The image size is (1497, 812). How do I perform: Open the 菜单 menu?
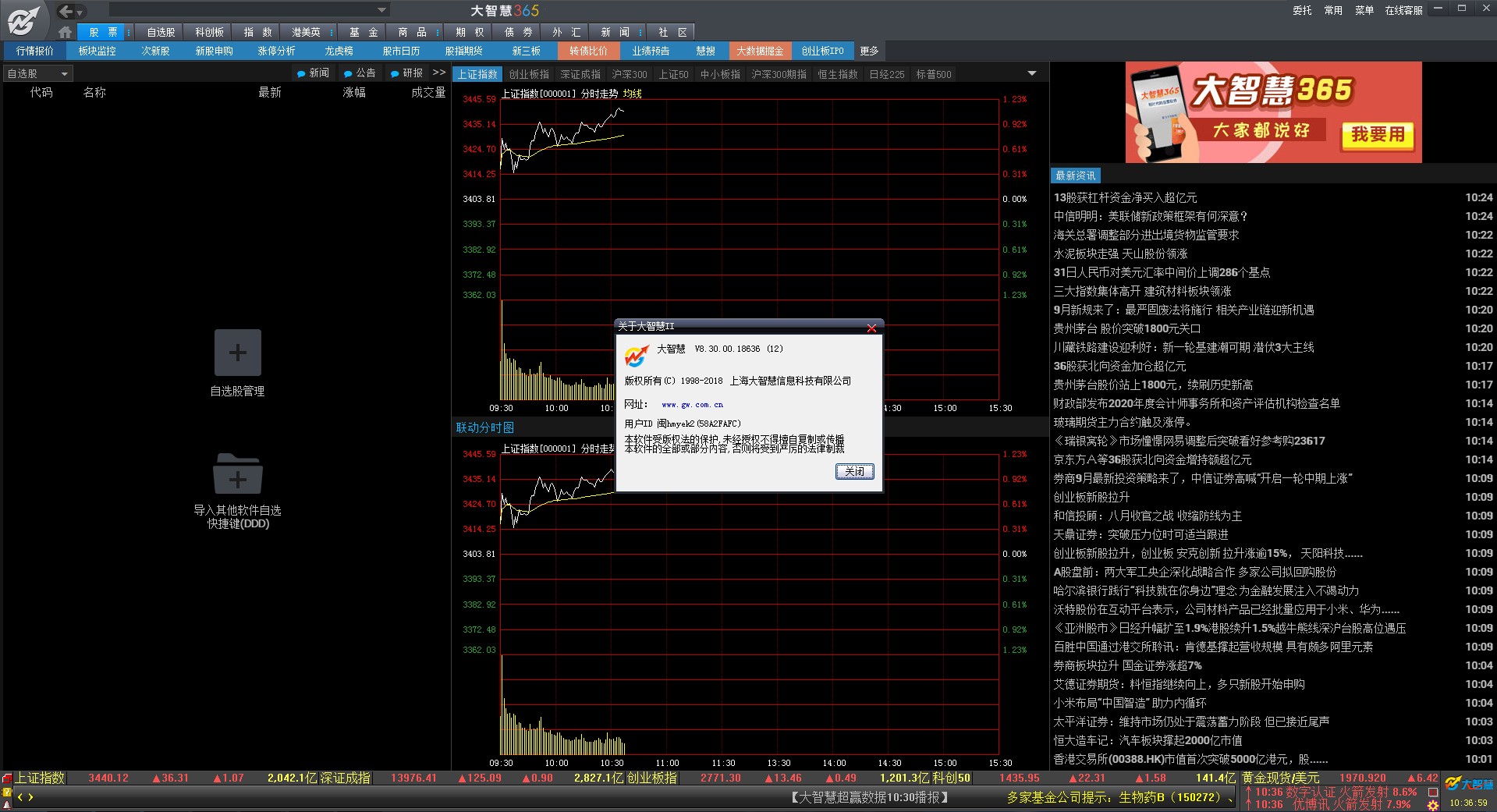(x=1364, y=10)
